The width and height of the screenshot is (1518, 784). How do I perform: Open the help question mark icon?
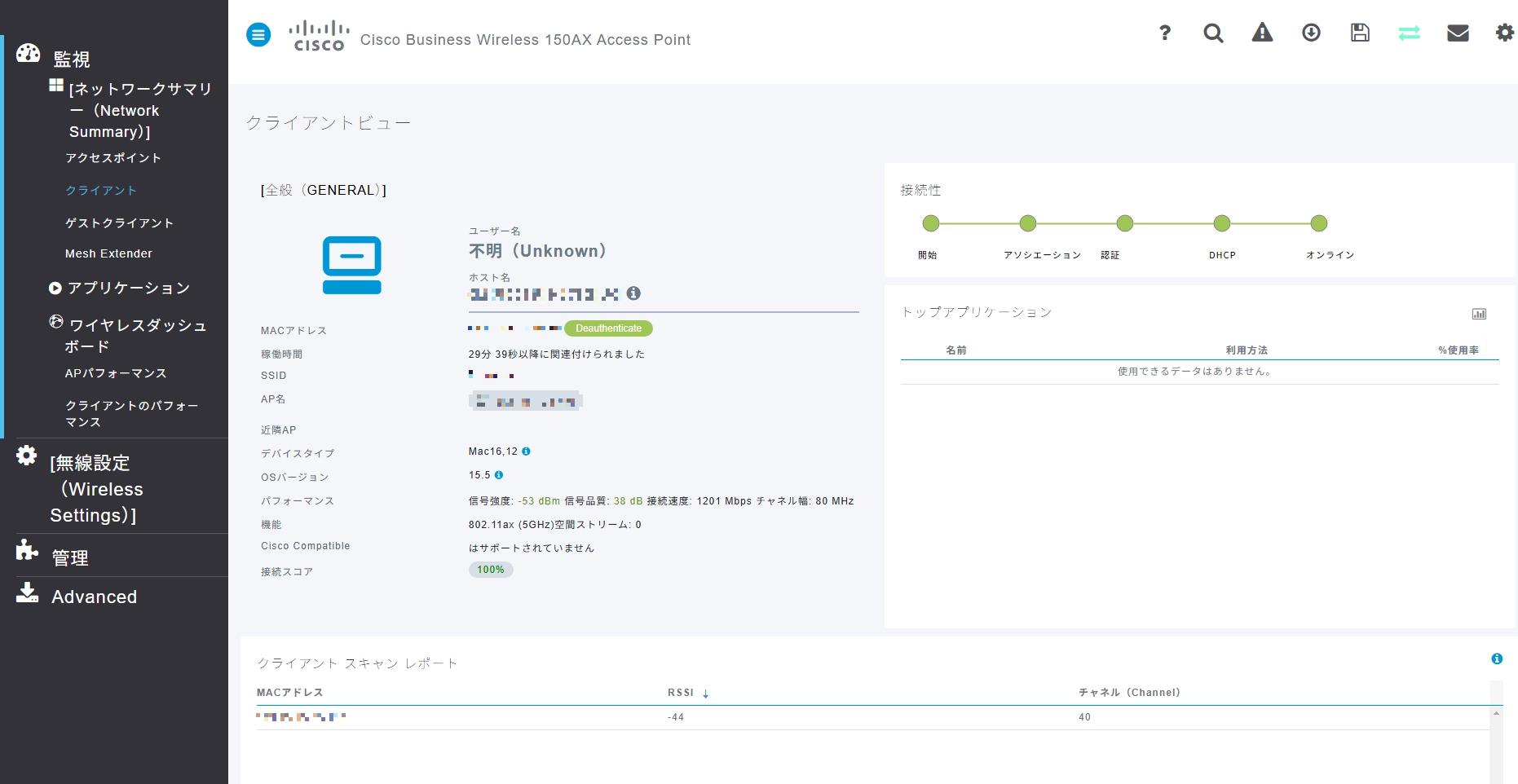[x=1165, y=33]
